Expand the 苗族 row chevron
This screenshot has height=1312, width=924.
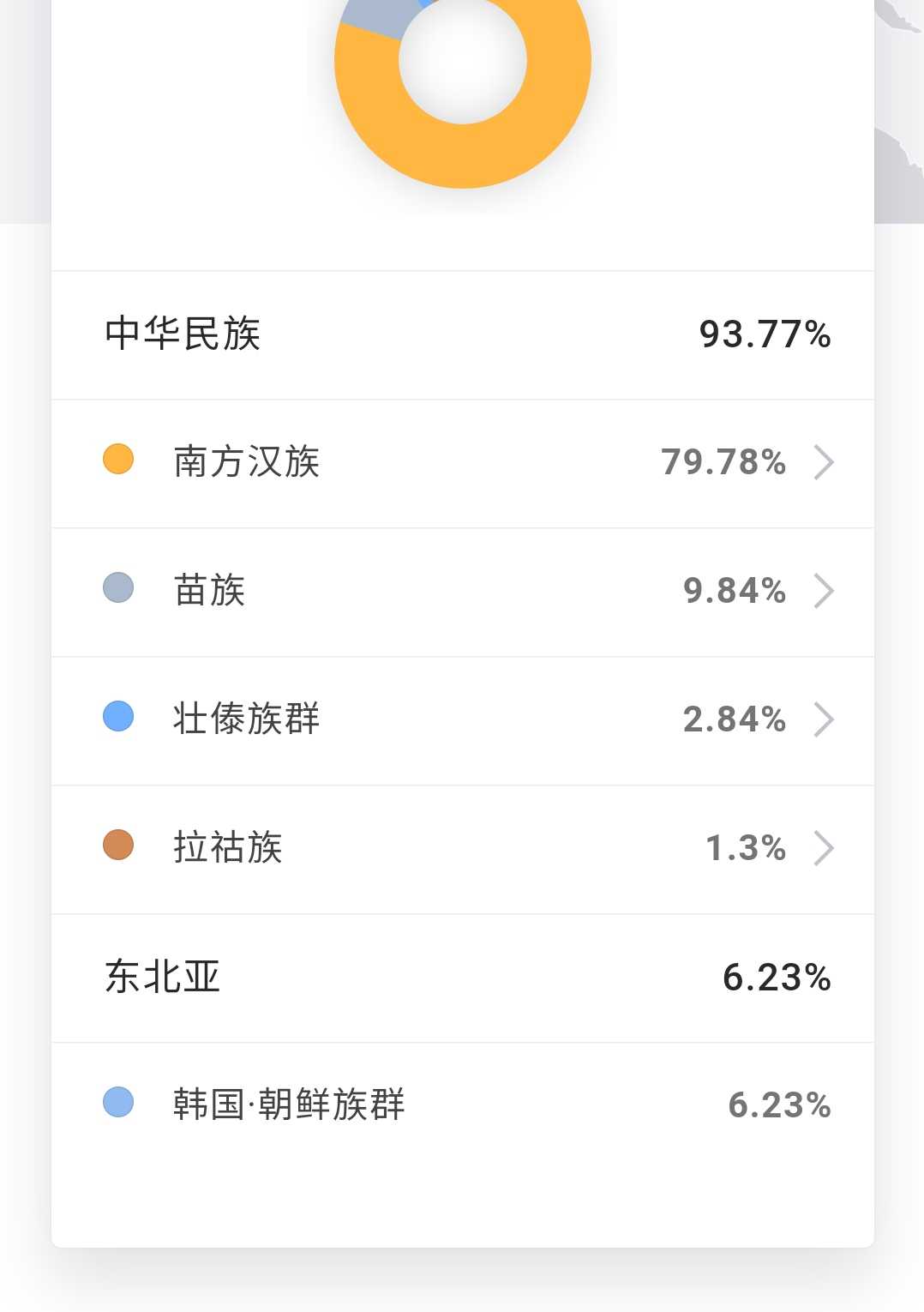pyautogui.click(x=824, y=591)
